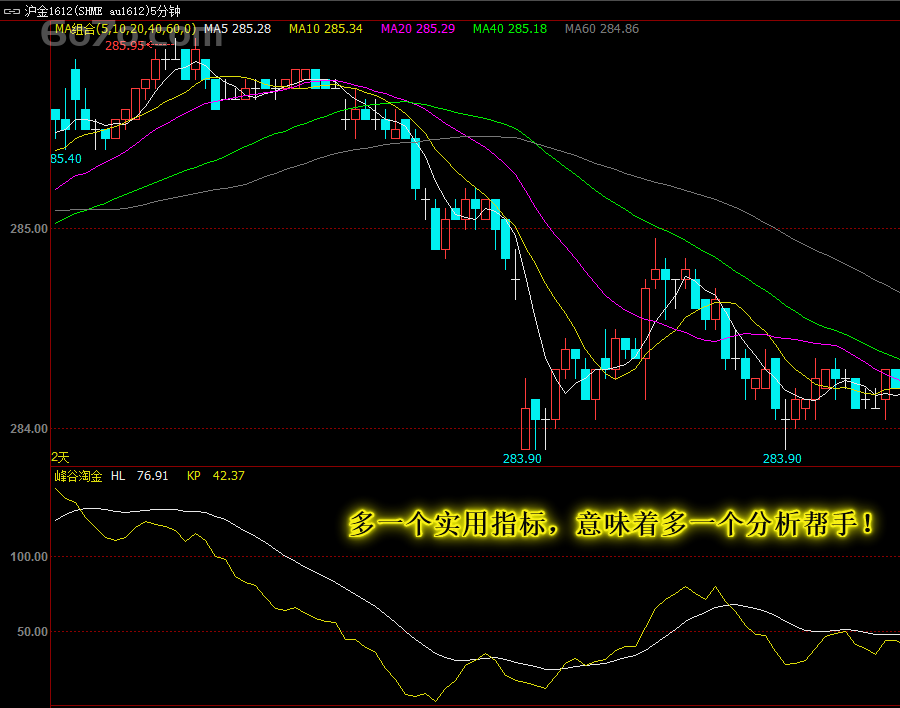Image resolution: width=900 pixels, height=708 pixels.
Task: Click the KP 42.37 indicator value
Action: pos(216,476)
